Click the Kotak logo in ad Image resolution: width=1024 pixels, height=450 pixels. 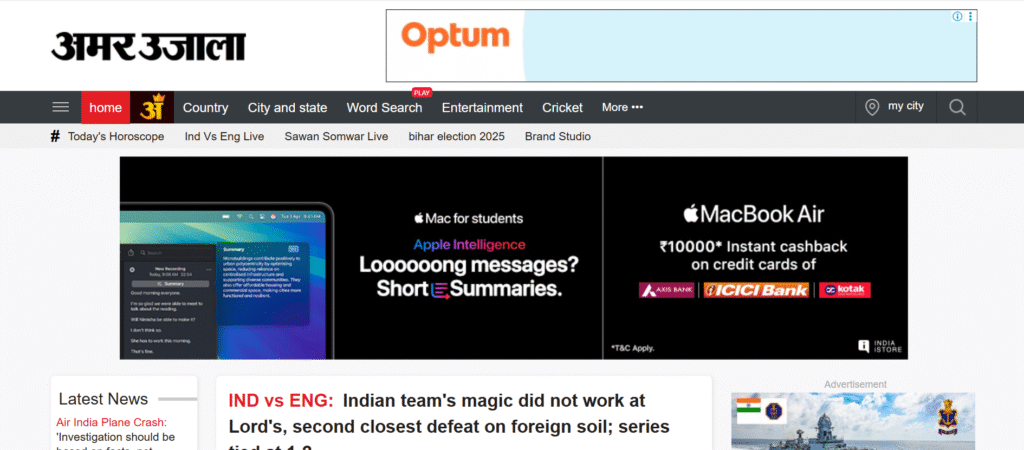(844, 290)
